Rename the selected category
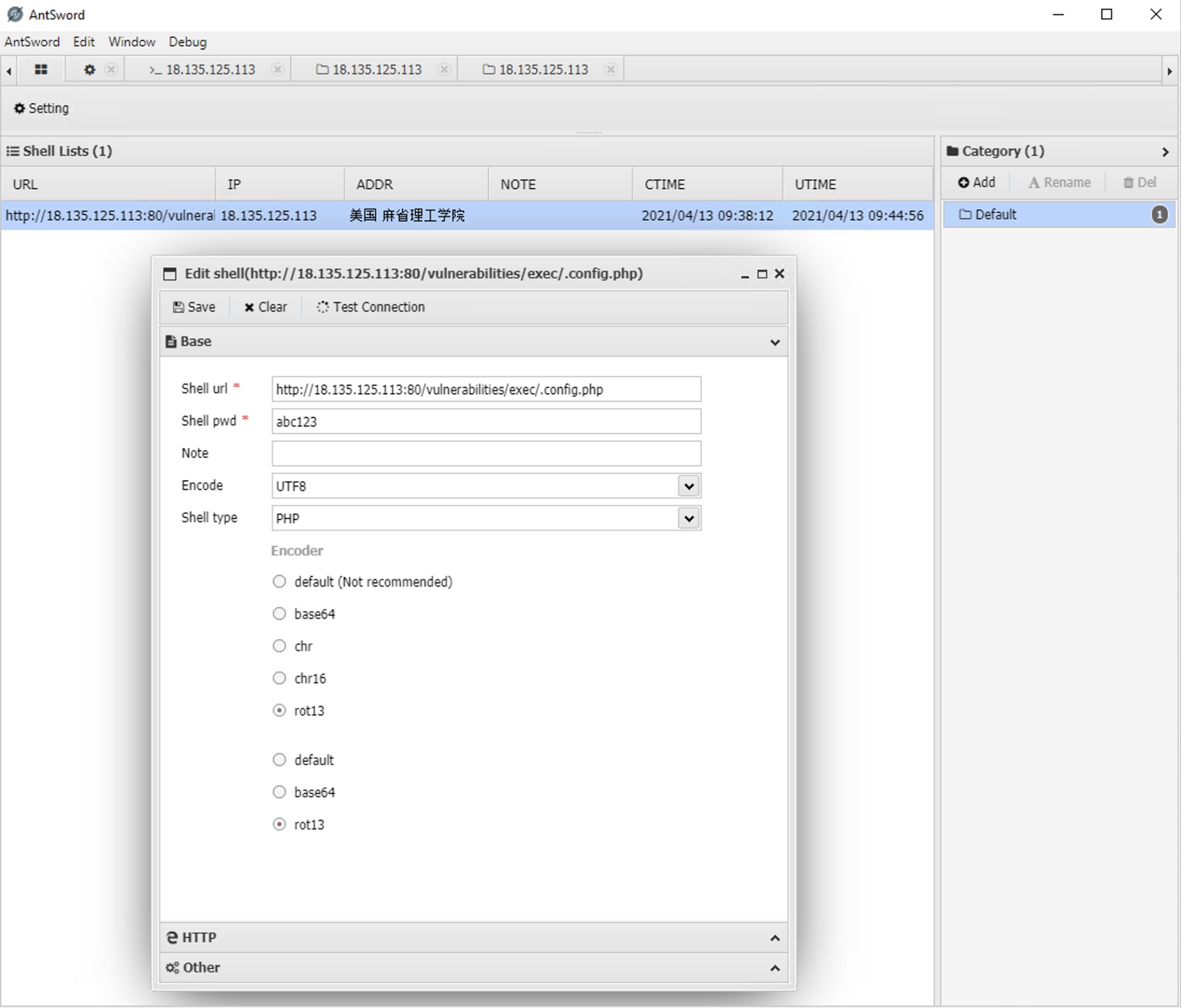Image resolution: width=1181 pixels, height=1008 pixels. (x=1059, y=182)
